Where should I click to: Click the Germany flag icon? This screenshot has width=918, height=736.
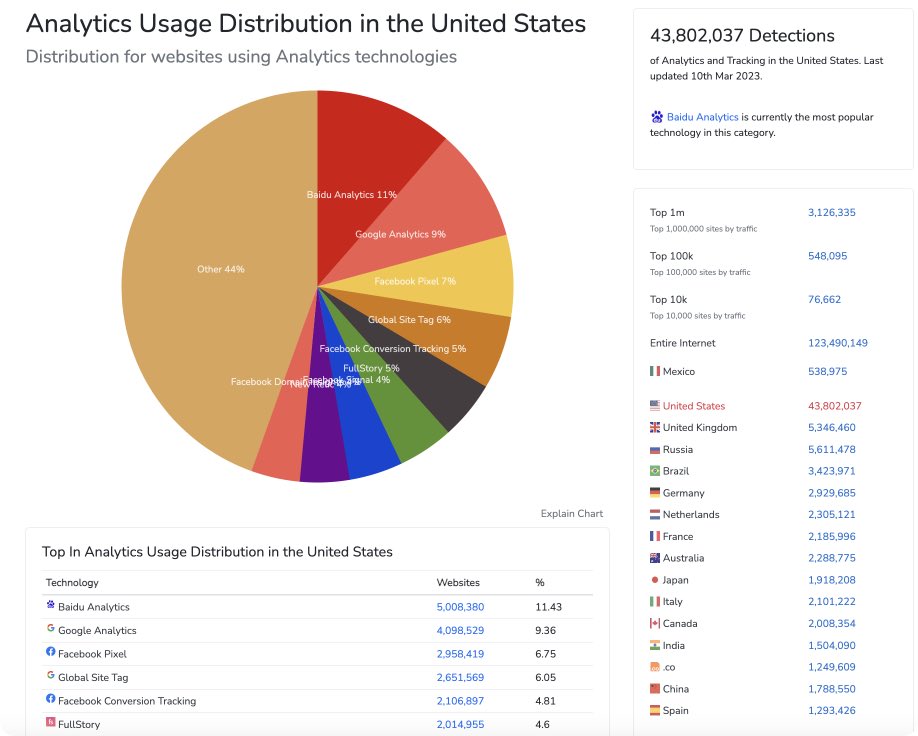tap(655, 492)
